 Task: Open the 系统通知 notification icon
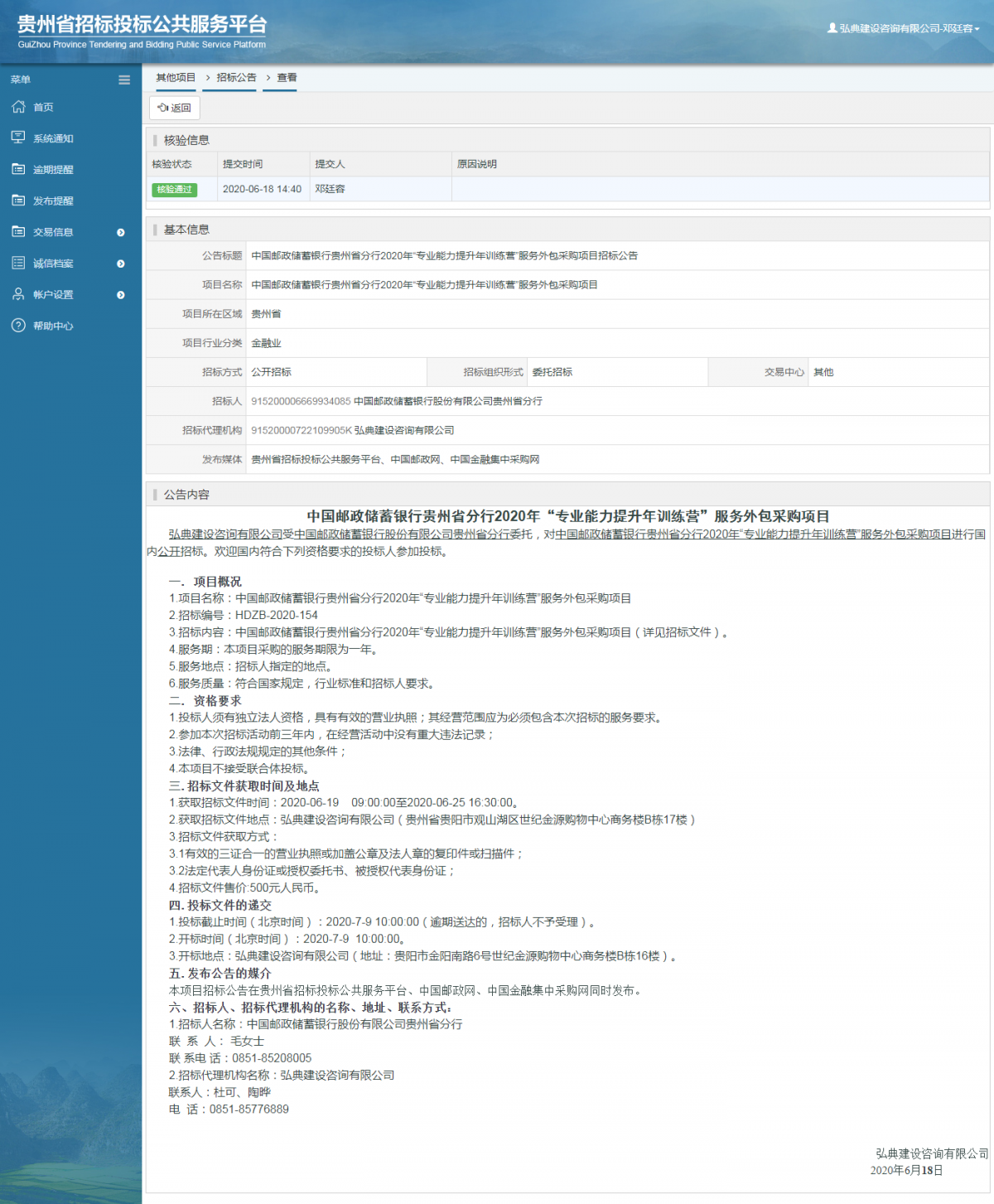pyautogui.click(x=17, y=138)
